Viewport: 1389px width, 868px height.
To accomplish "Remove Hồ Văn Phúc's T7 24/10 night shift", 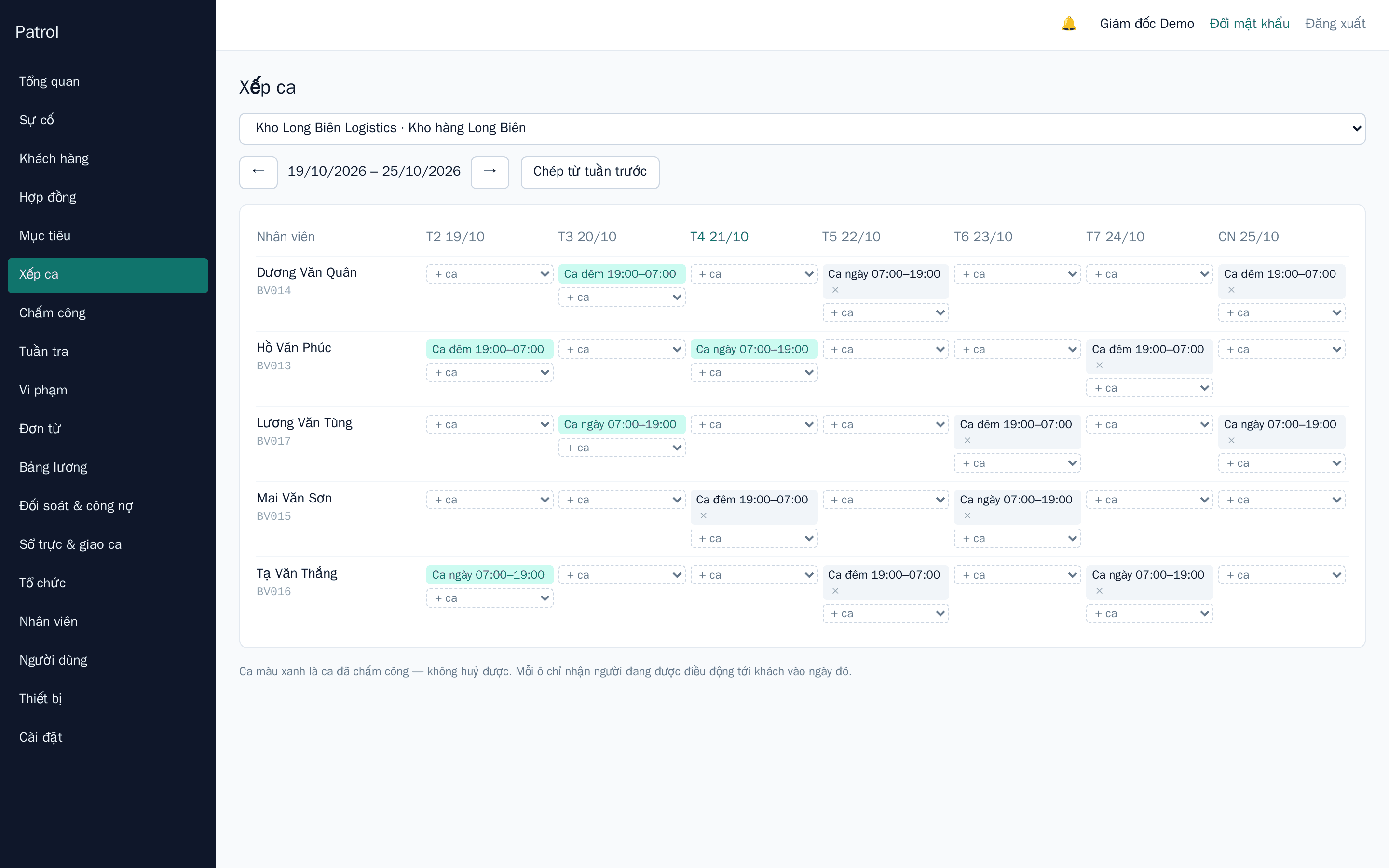I will [x=1099, y=365].
